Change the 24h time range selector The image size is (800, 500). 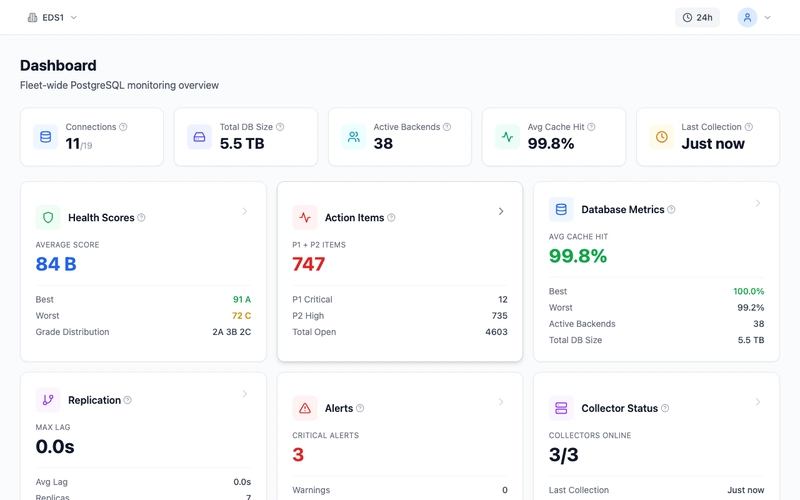click(697, 17)
